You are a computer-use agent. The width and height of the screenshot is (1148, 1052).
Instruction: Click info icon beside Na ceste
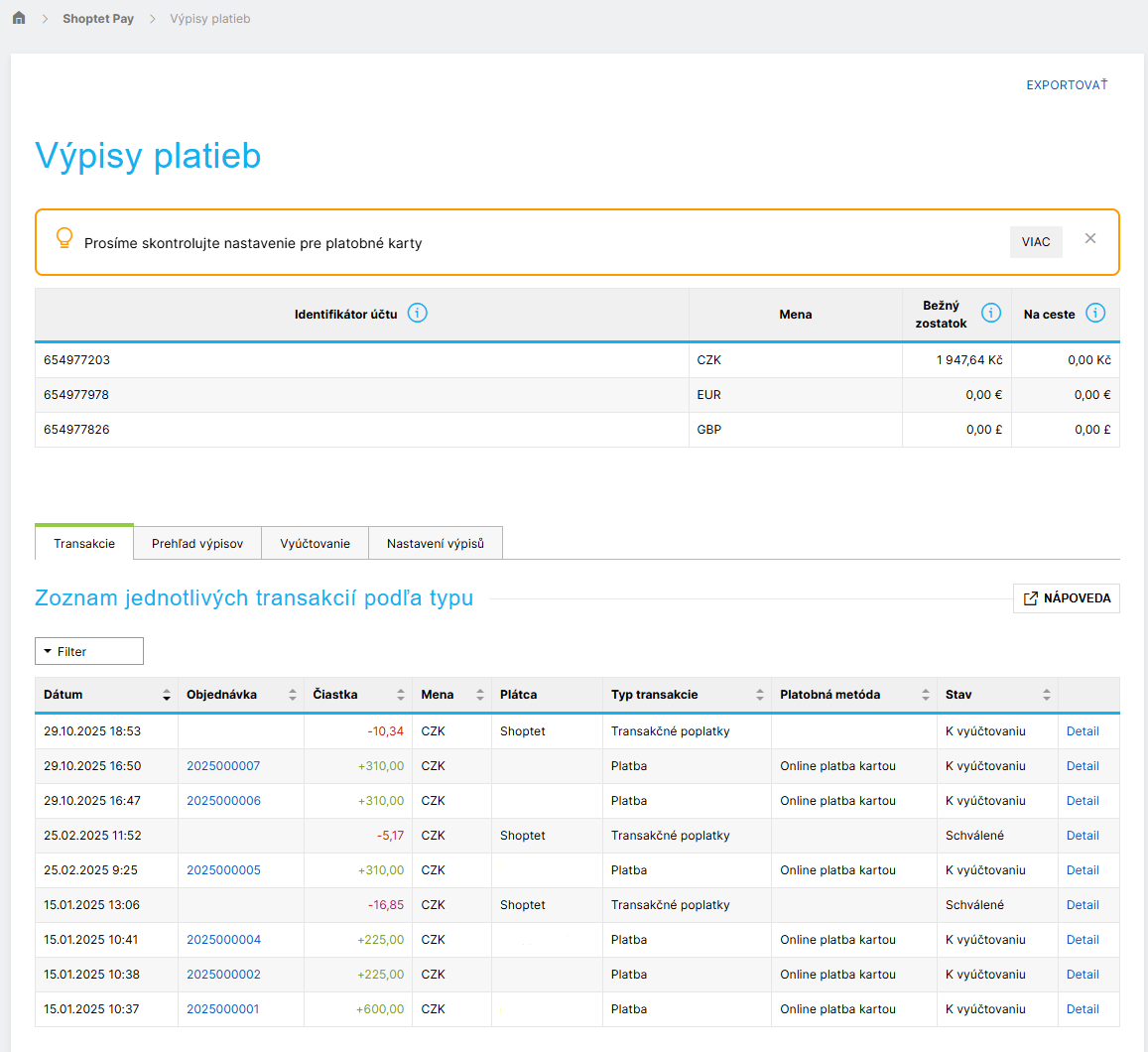pos(1095,314)
